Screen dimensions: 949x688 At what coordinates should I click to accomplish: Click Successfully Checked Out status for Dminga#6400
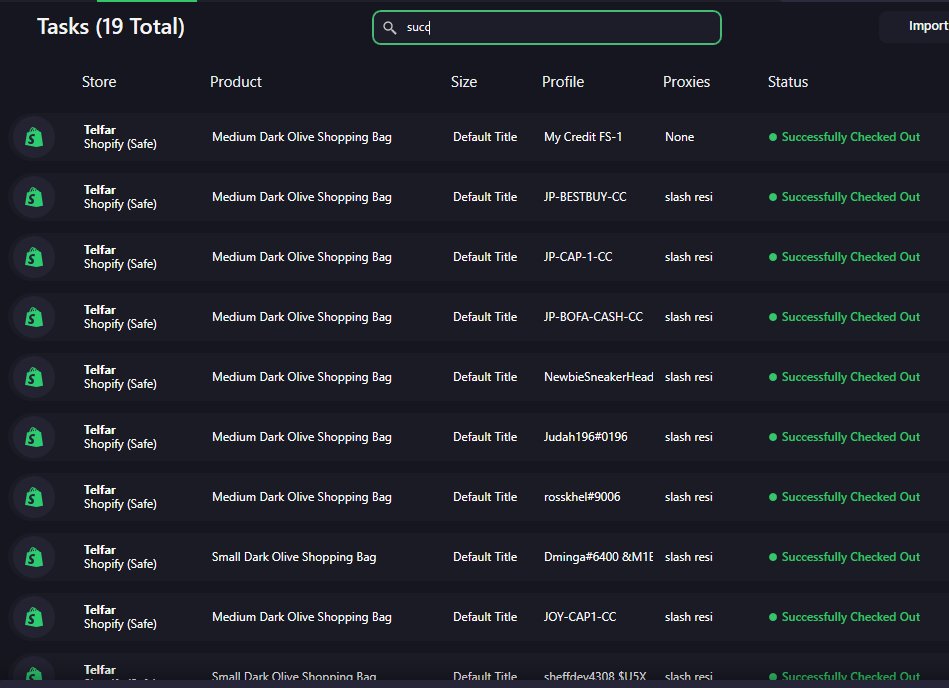pyautogui.click(x=844, y=556)
